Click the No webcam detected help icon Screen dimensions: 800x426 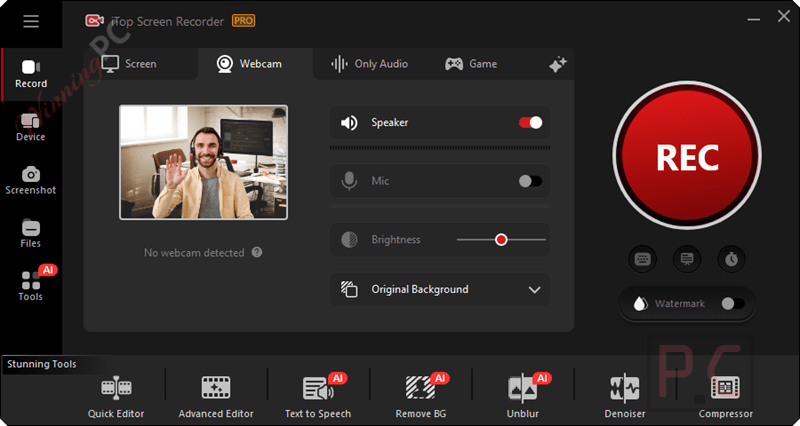click(x=257, y=252)
